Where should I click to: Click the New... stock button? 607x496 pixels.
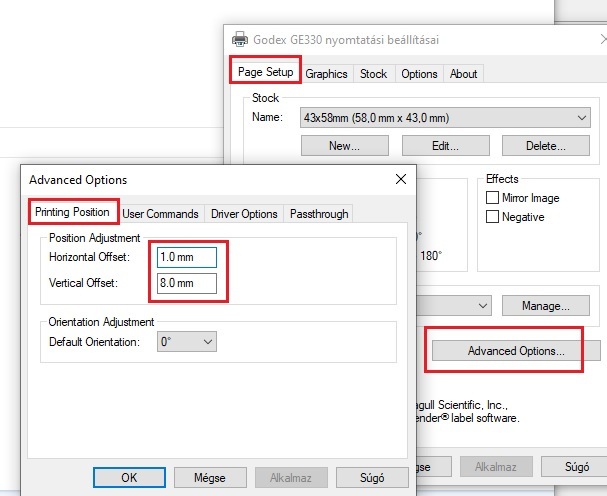344,146
